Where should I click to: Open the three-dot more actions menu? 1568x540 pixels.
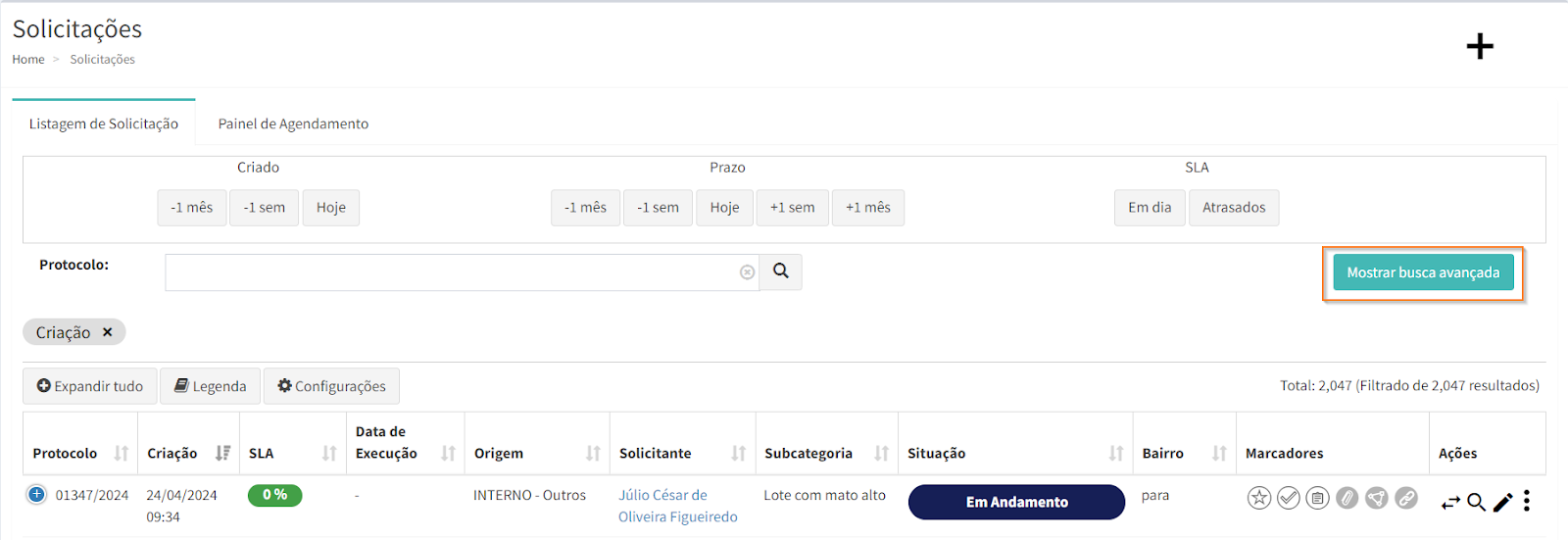click(1526, 502)
